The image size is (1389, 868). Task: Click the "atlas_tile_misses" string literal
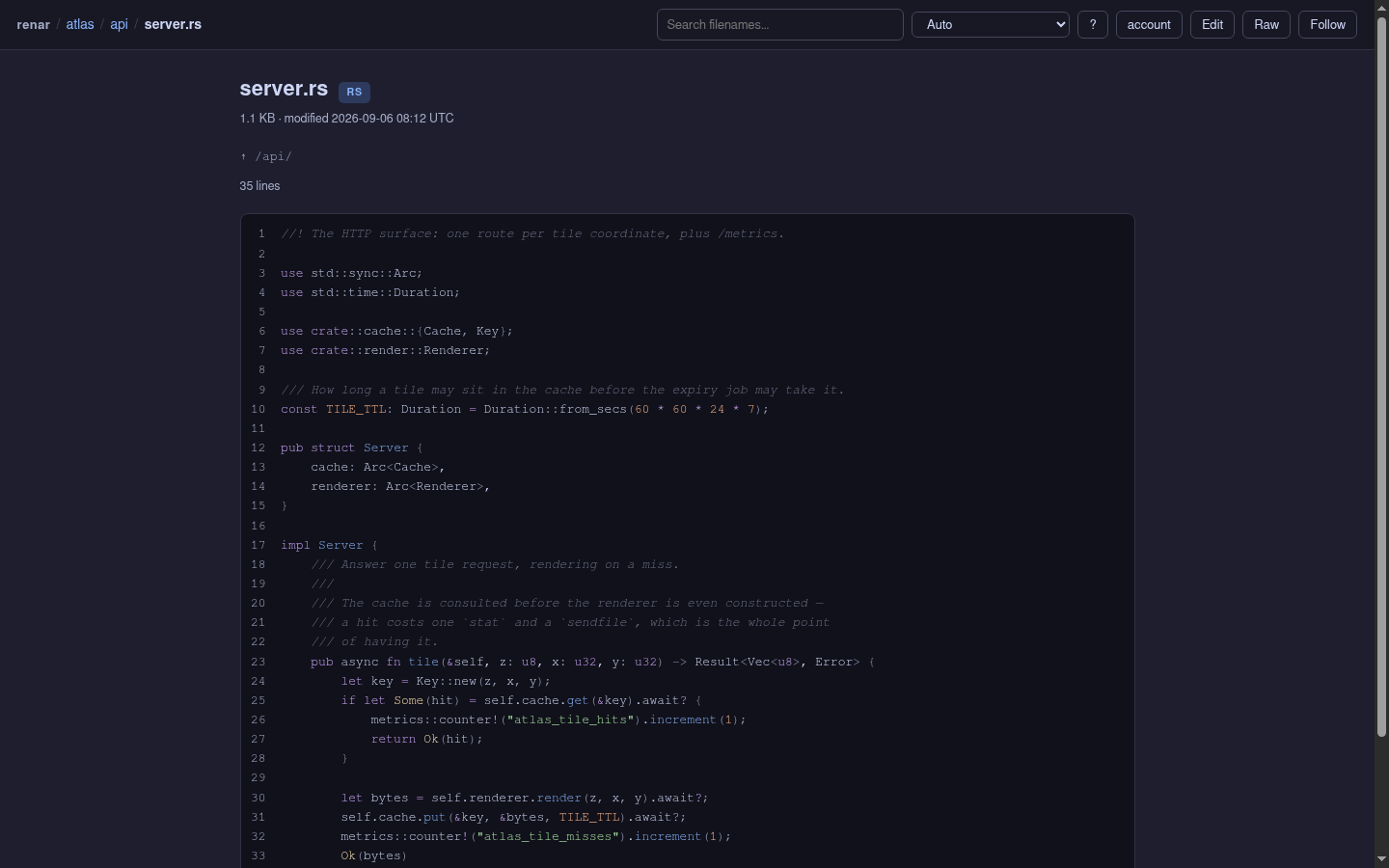[x=548, y=836]
